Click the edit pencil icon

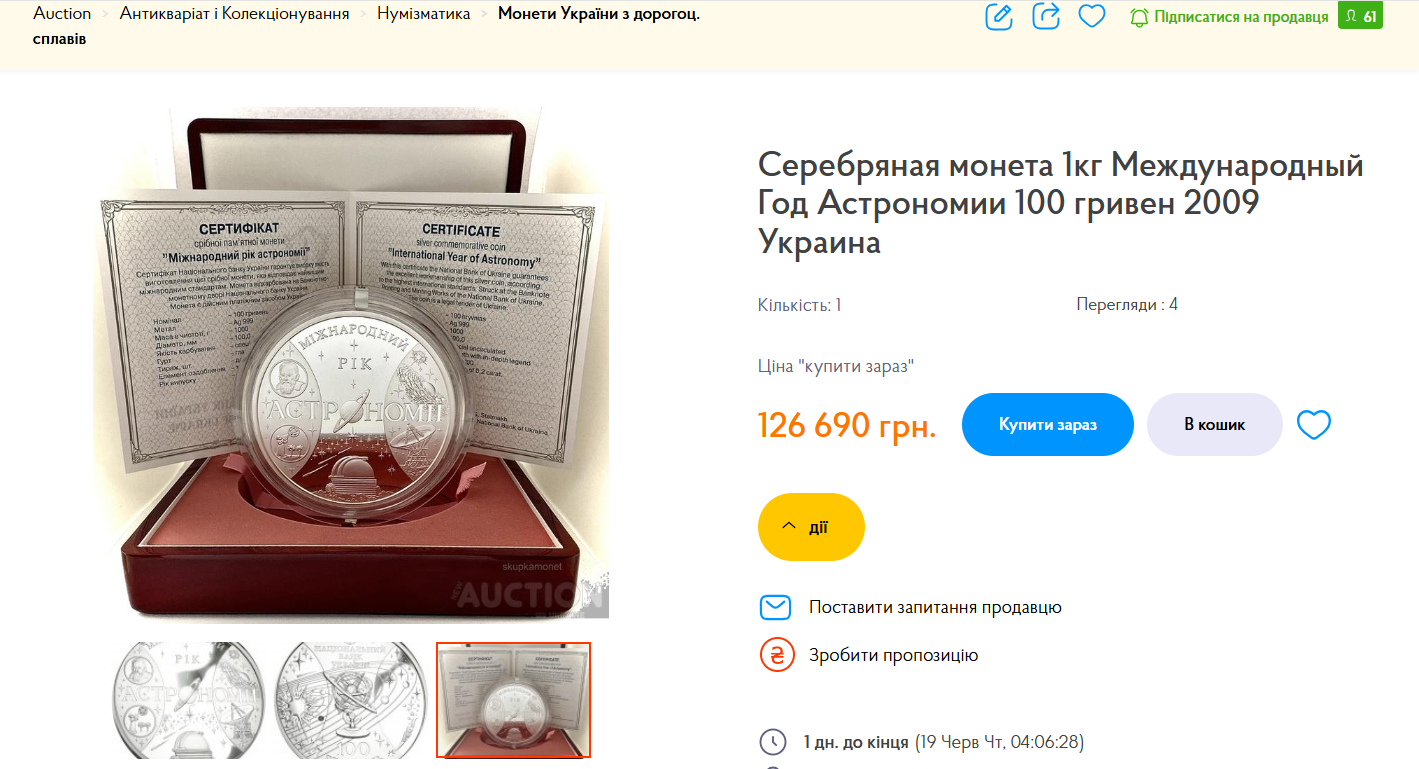point(999,16)
